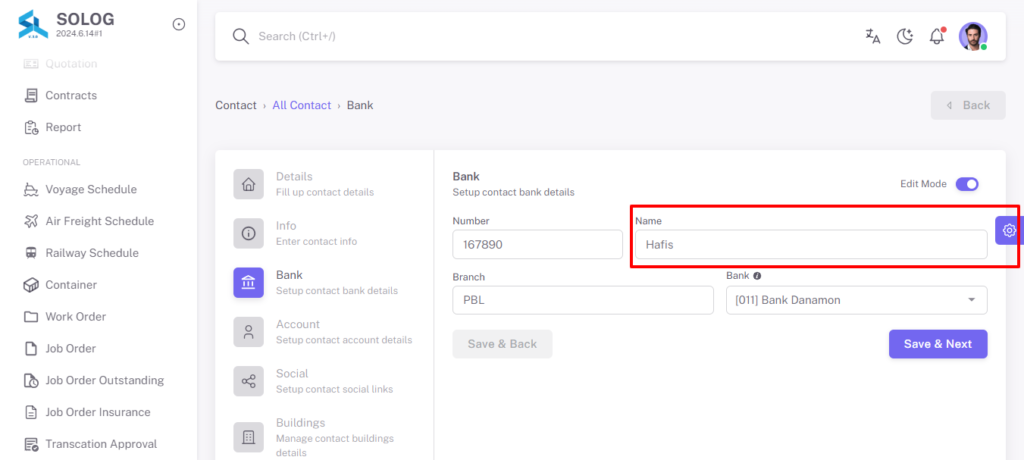Click the sidebar collapse circle icon

pyautogui.click(x=178, y=24)
